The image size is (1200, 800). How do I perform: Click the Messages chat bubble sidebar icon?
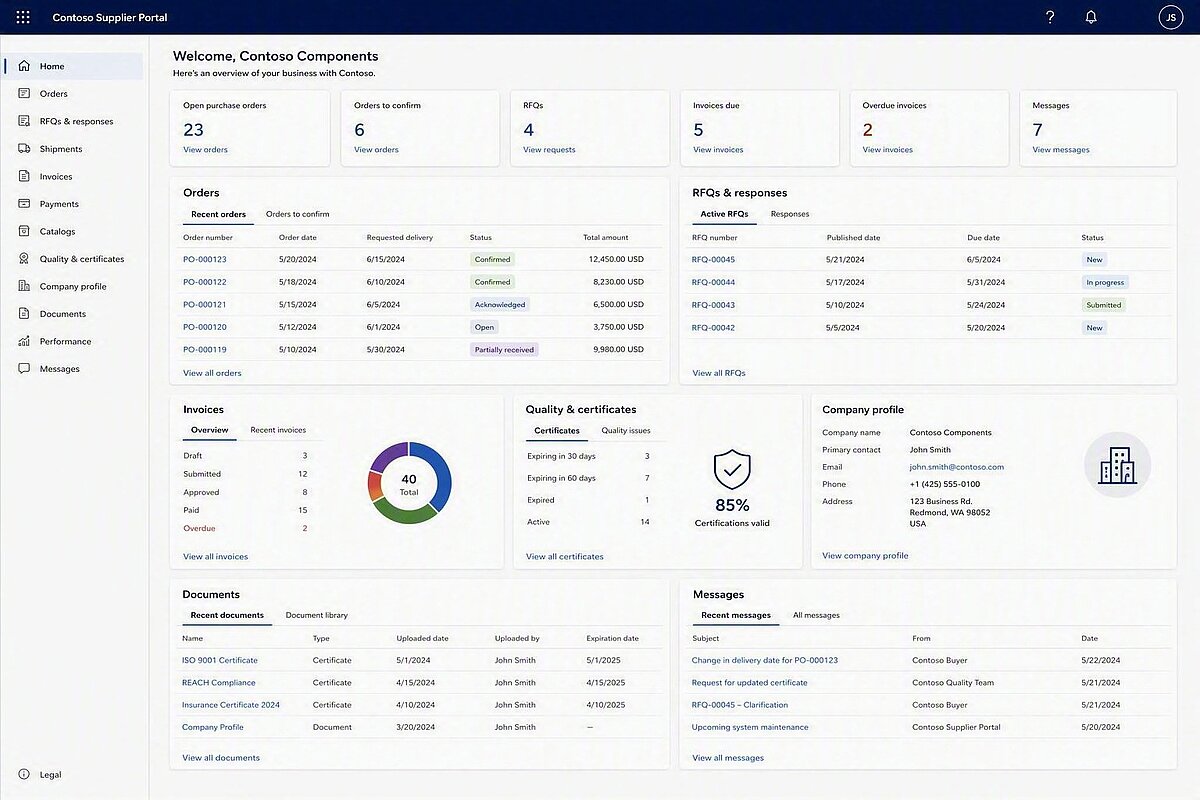click(x=24, y=369)
